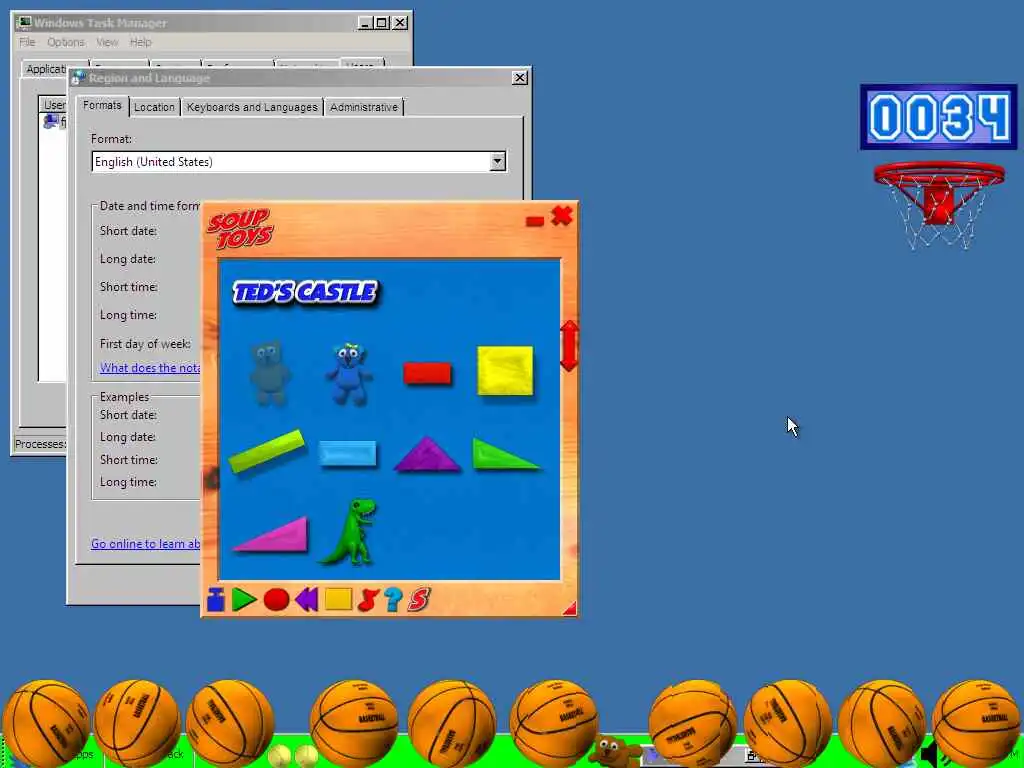Click the English (United States) format field

[x=298, y=161]
